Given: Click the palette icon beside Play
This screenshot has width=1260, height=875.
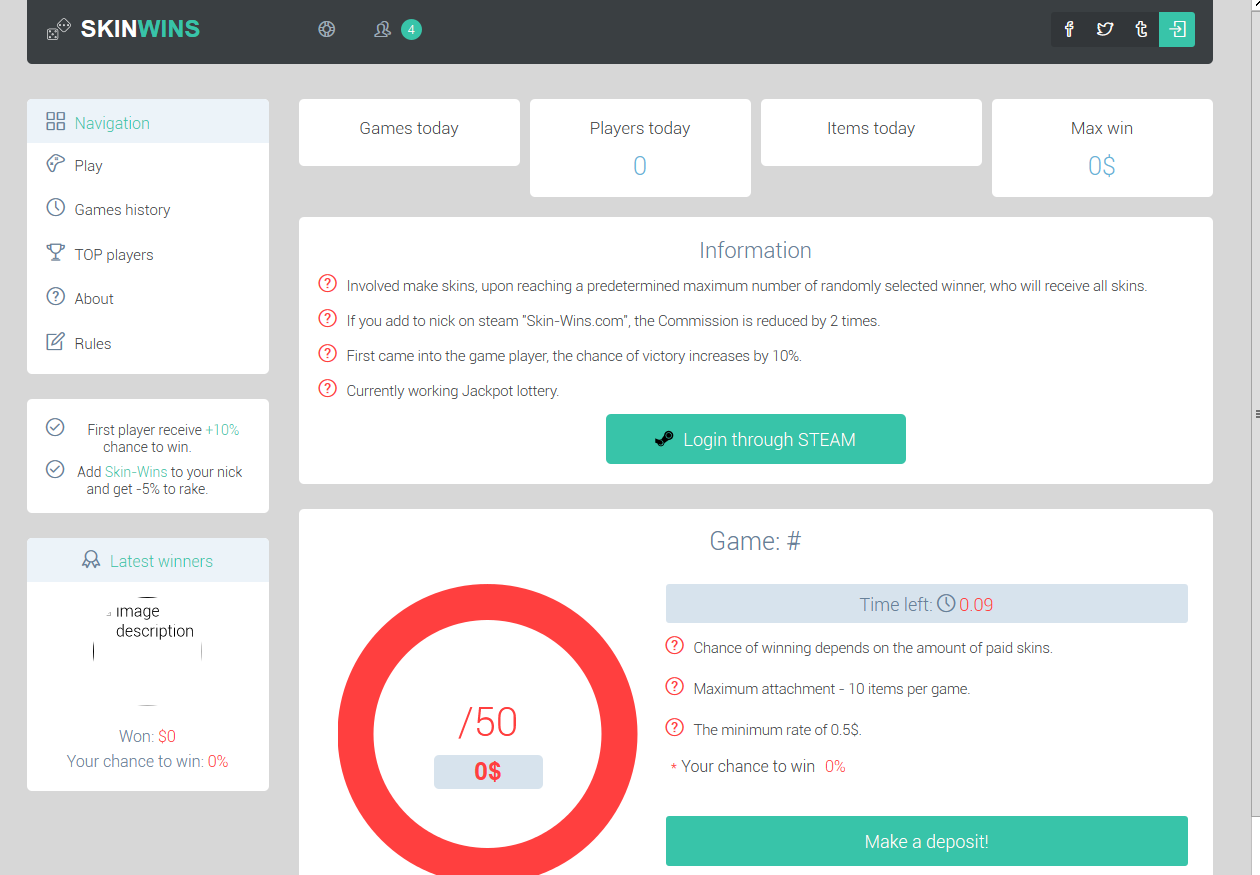Looking at the screenshot, I should (56, 164).
